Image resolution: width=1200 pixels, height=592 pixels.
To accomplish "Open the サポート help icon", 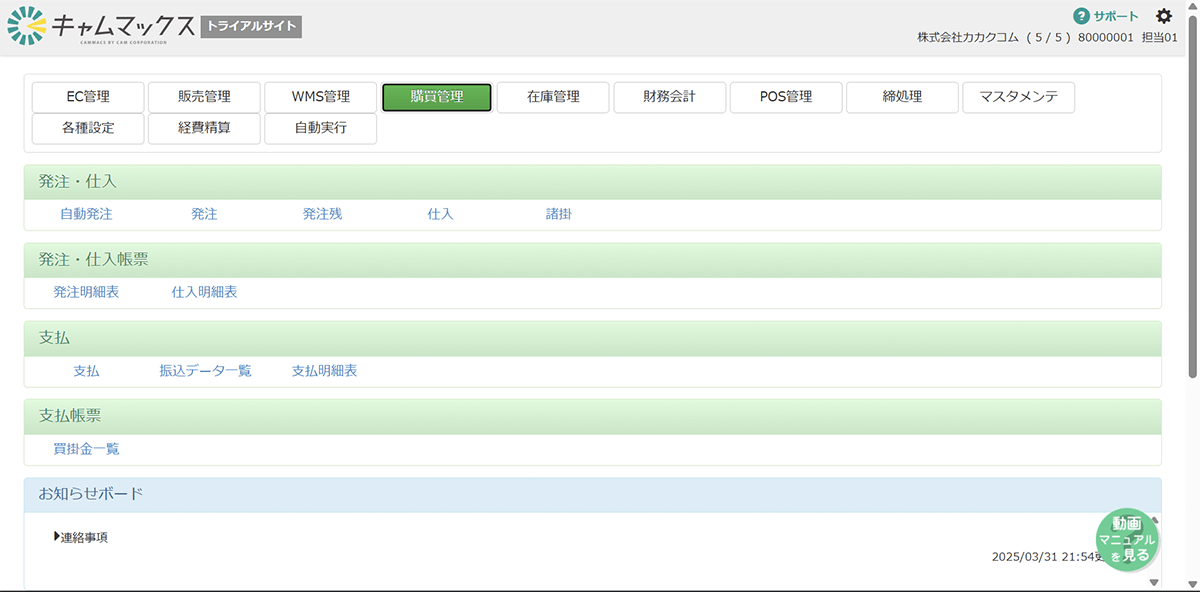I will [1081, 16].
